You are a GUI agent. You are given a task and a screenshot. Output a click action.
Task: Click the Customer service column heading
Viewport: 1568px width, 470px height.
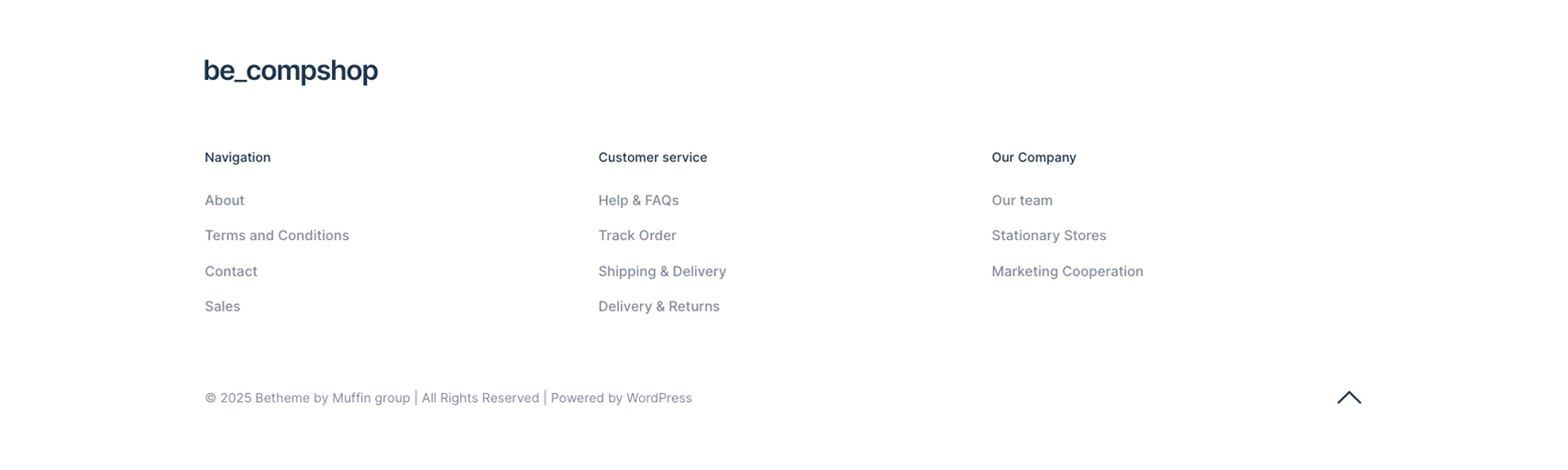(x=652, y=158)
